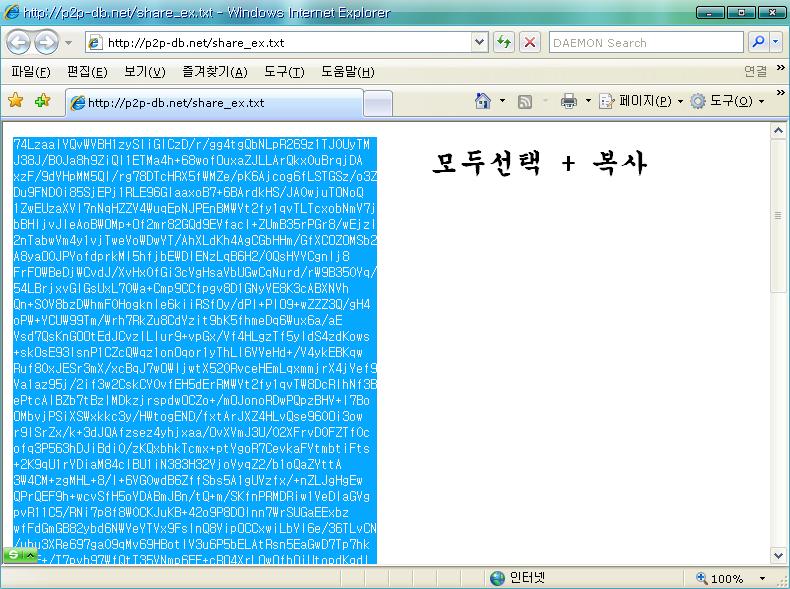Open the Print options dropdown arrow
Image resolution: width=790 pixels, height=589 pixels.
point(587,101)
